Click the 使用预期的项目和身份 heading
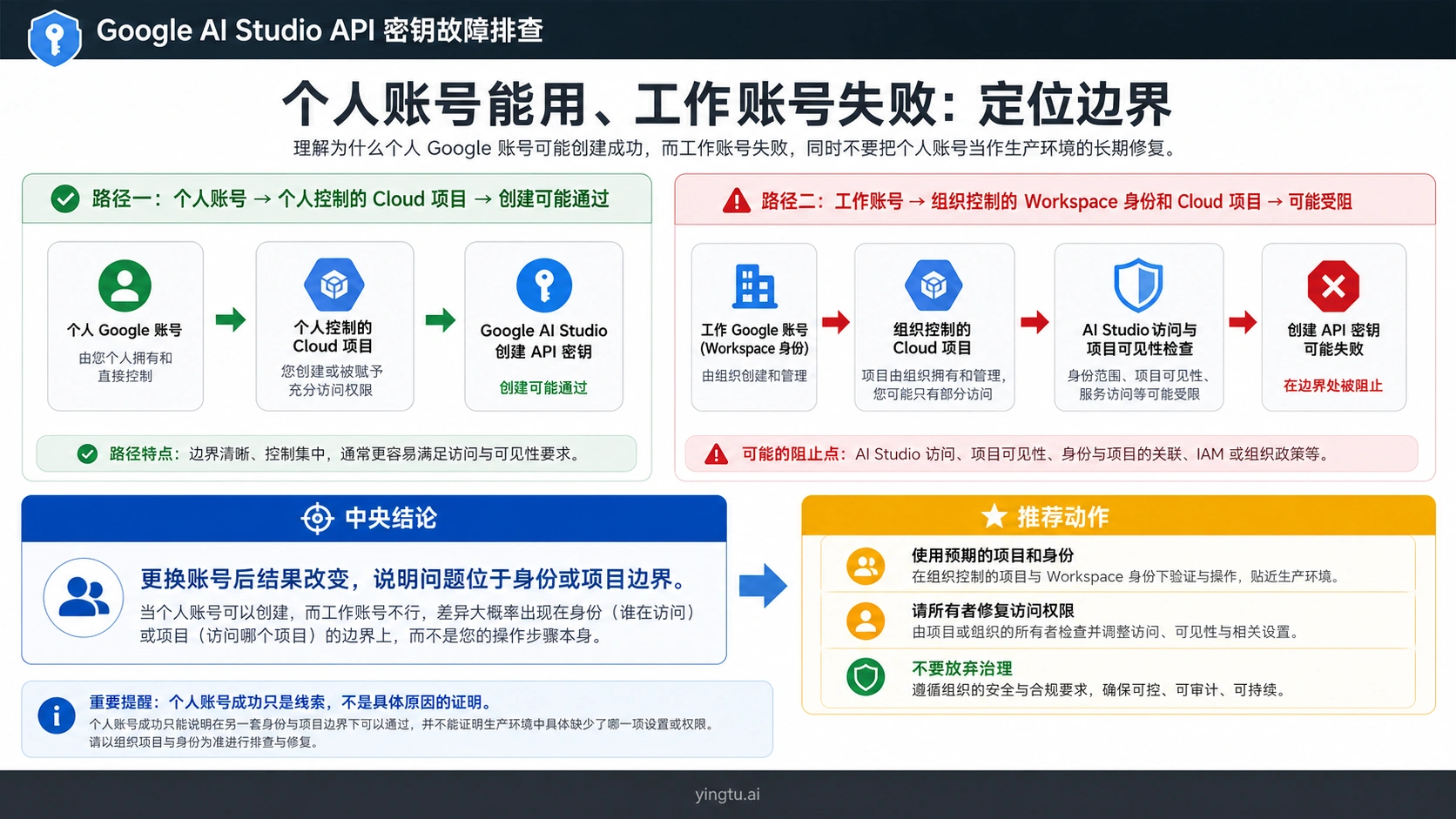 coord(993,555)
